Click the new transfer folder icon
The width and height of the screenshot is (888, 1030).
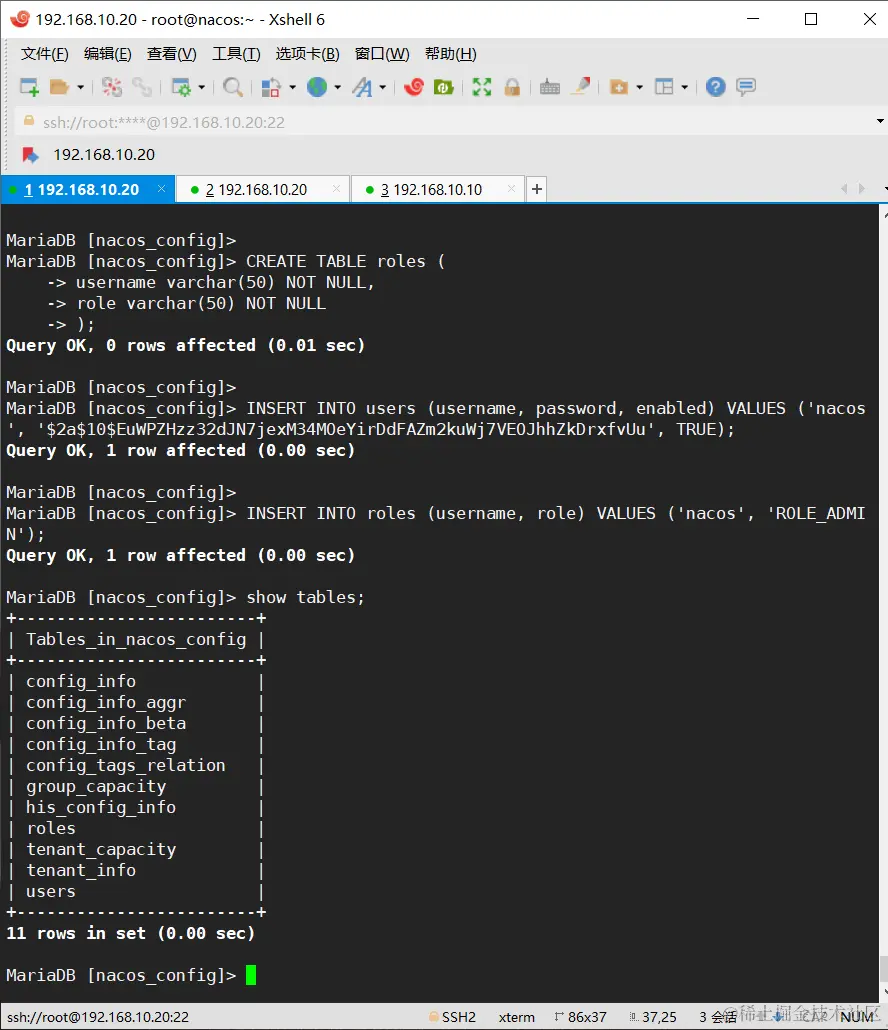[619, 87]
